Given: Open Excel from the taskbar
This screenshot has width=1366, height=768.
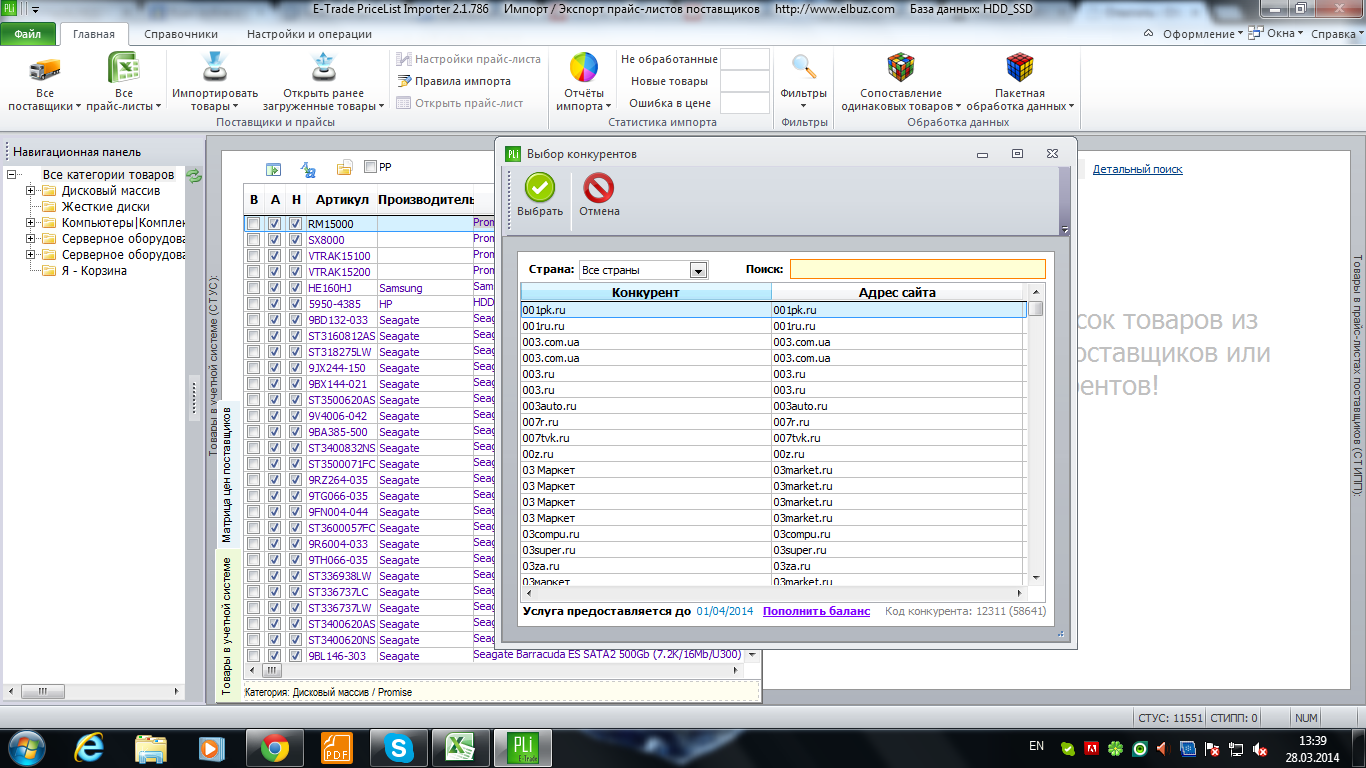Looking at the screenshot, I should [459, 747].
